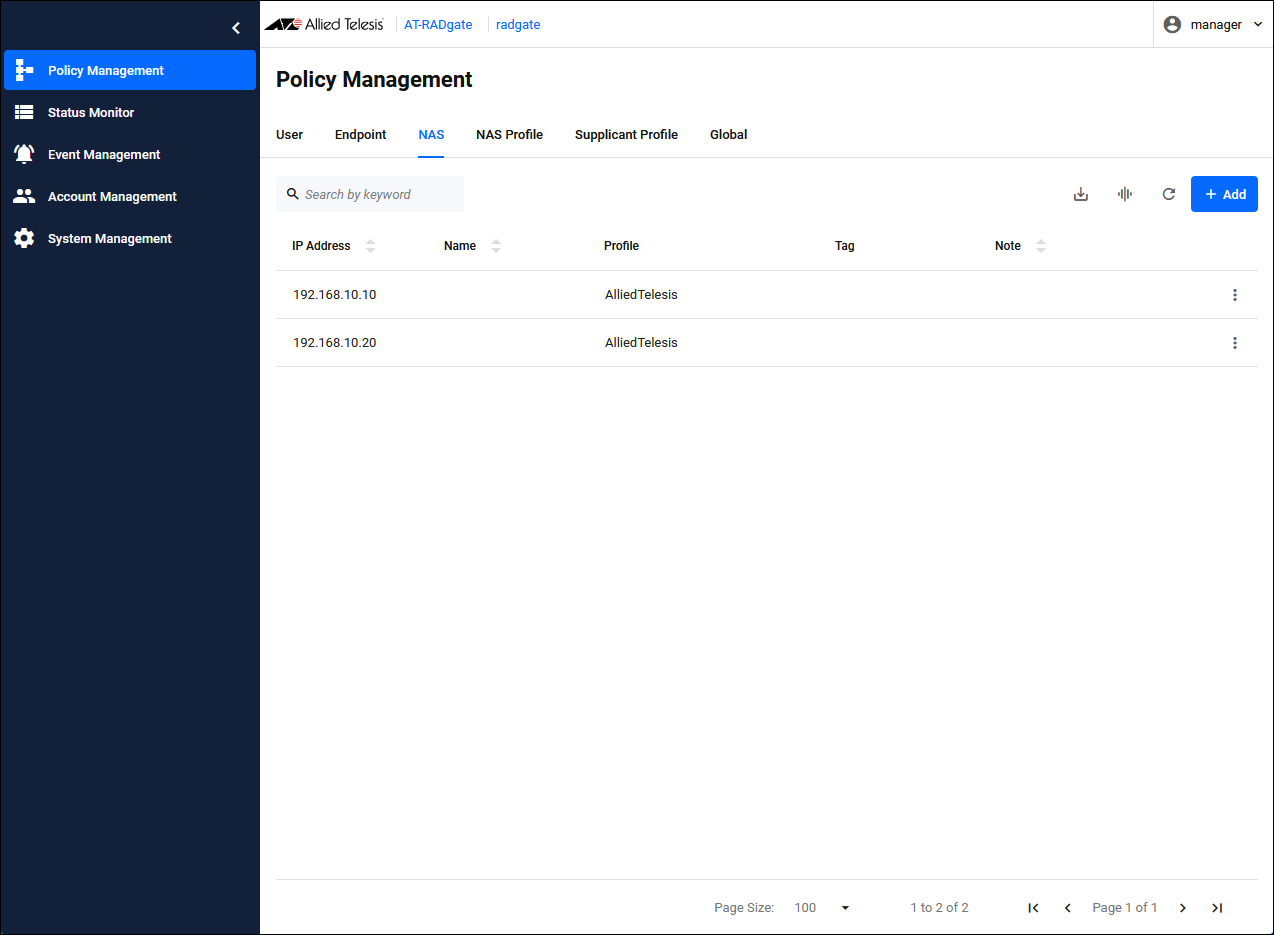
Task: Go to the last page
Action: 1216,908
